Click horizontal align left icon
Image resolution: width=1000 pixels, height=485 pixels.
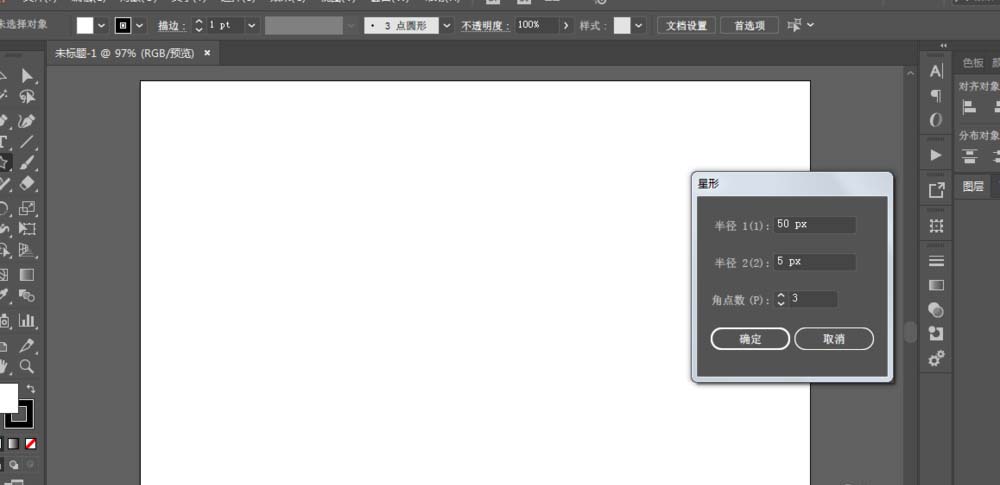coord(969,107)
